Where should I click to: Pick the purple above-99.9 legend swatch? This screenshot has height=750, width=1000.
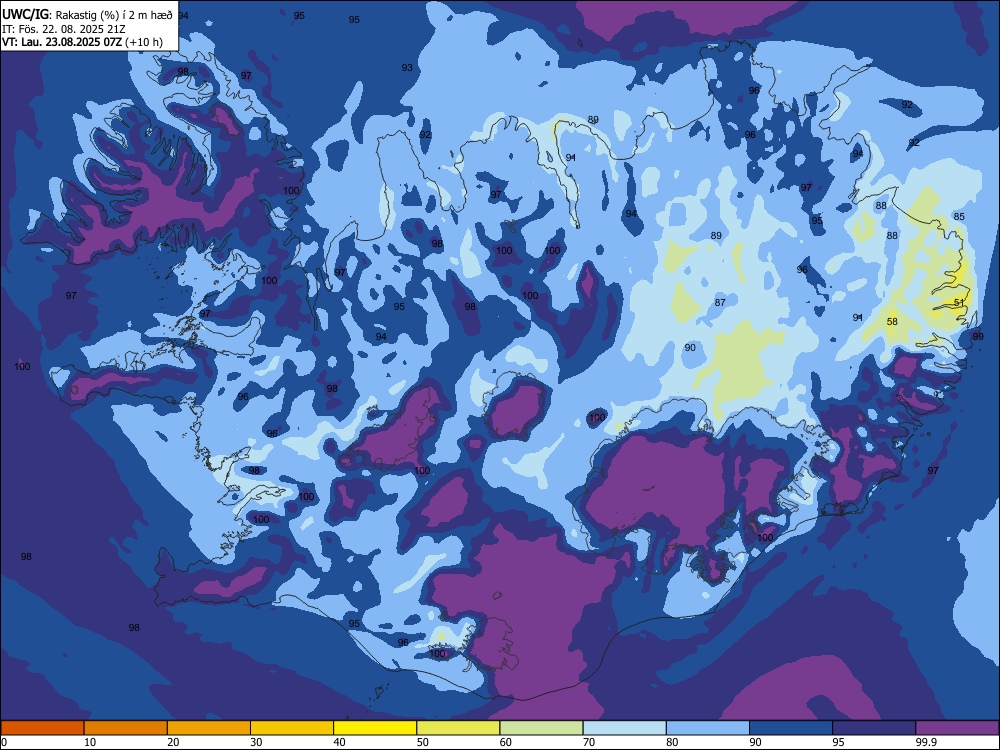coord(957,728)
